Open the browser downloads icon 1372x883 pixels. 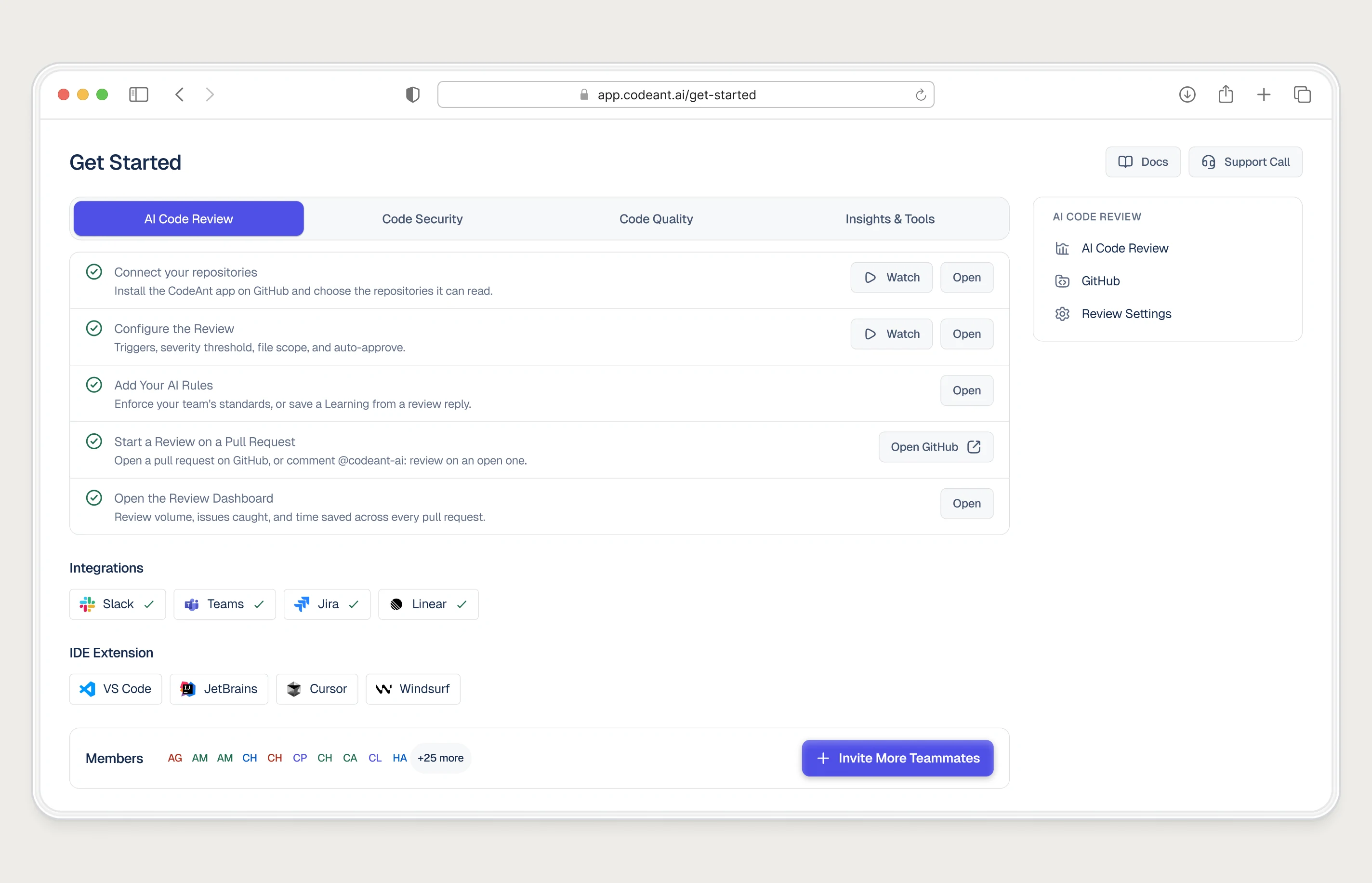coord(1187,94)
